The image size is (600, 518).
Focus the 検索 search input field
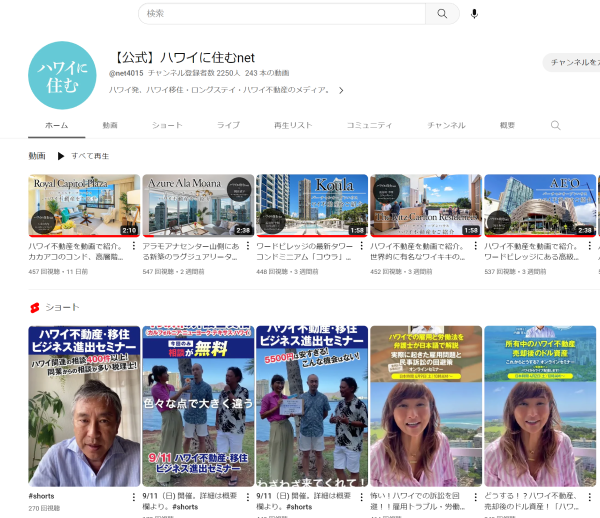coord(282,14)
